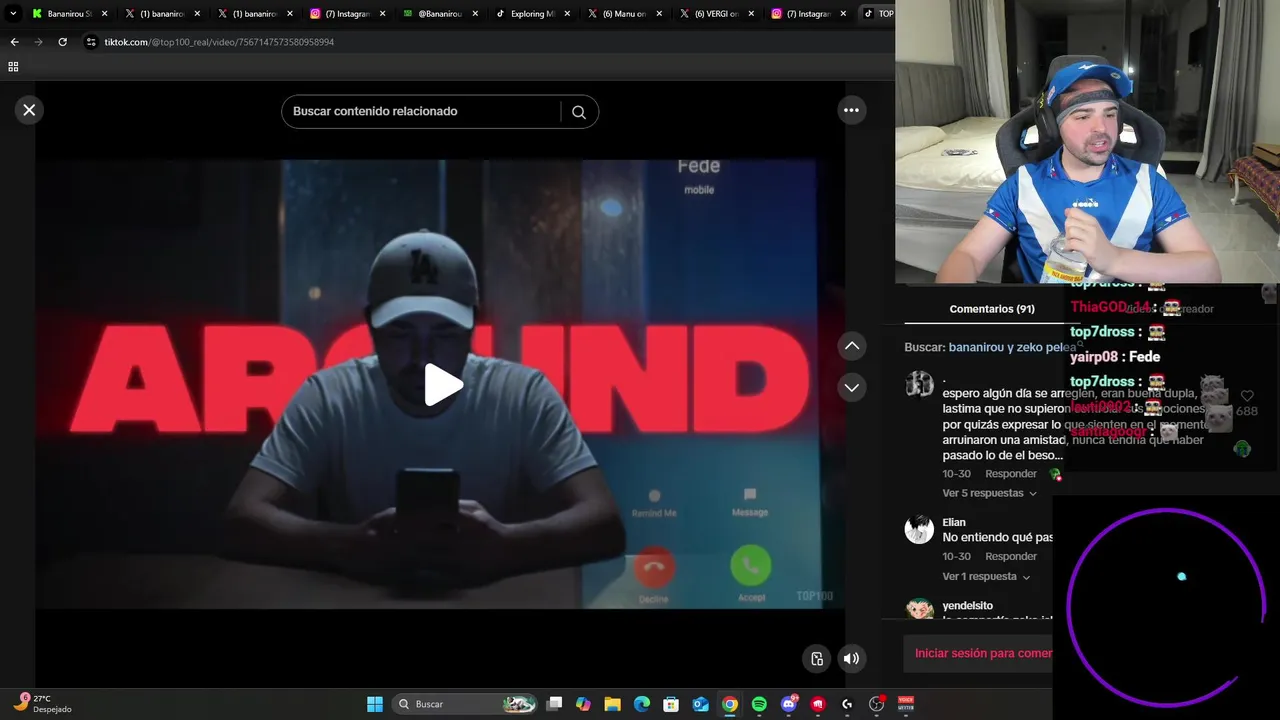Open the Windows Start menu
The image size is (1280, 720).
point(375,704)
